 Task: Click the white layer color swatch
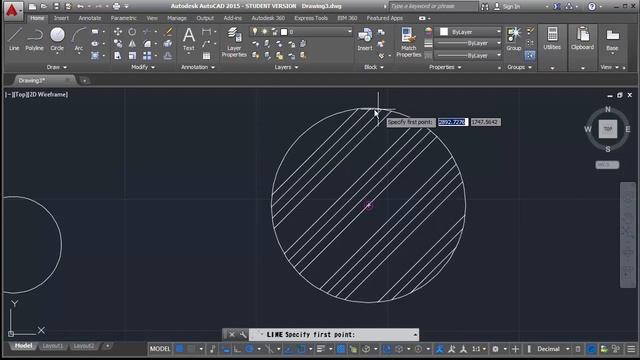click(284, 31)
